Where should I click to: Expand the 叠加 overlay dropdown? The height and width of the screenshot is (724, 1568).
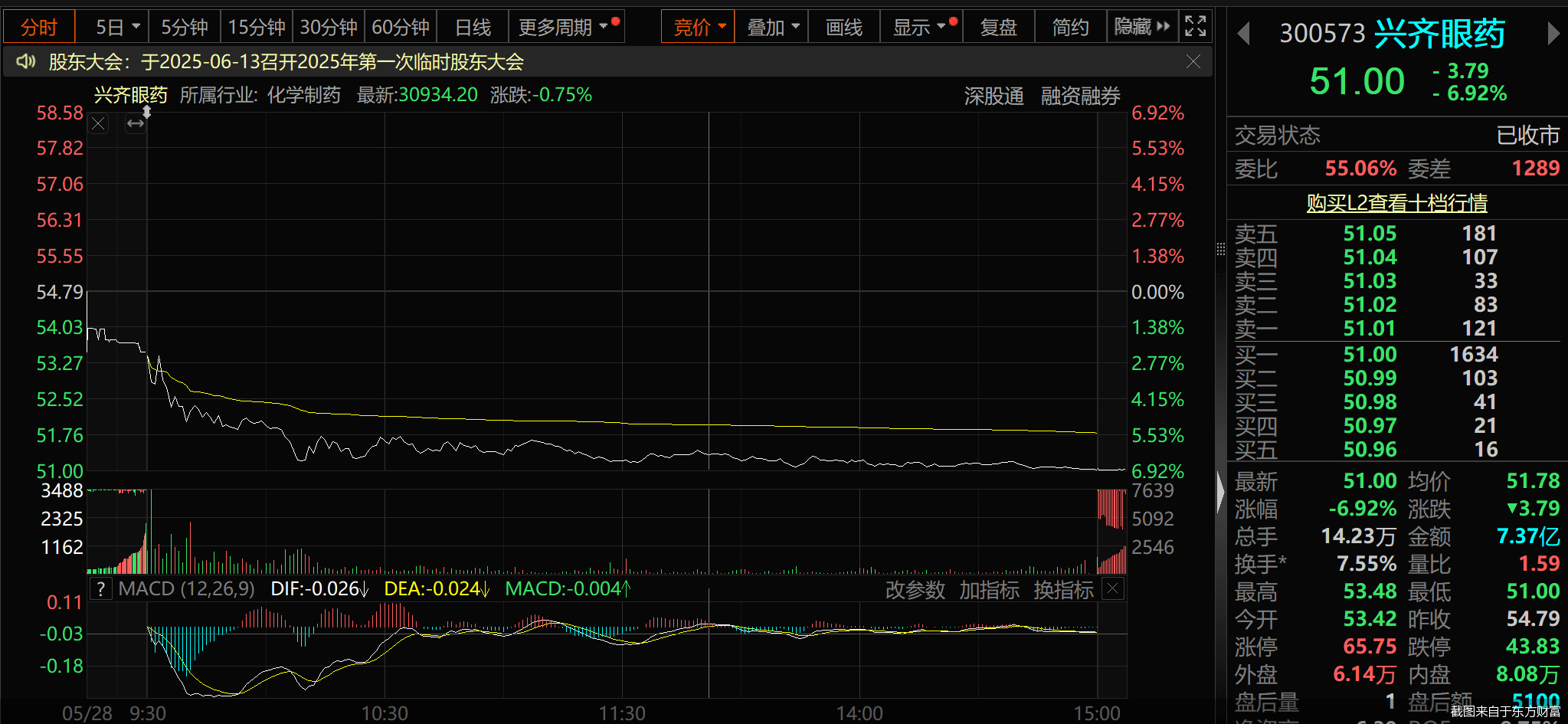773,28
